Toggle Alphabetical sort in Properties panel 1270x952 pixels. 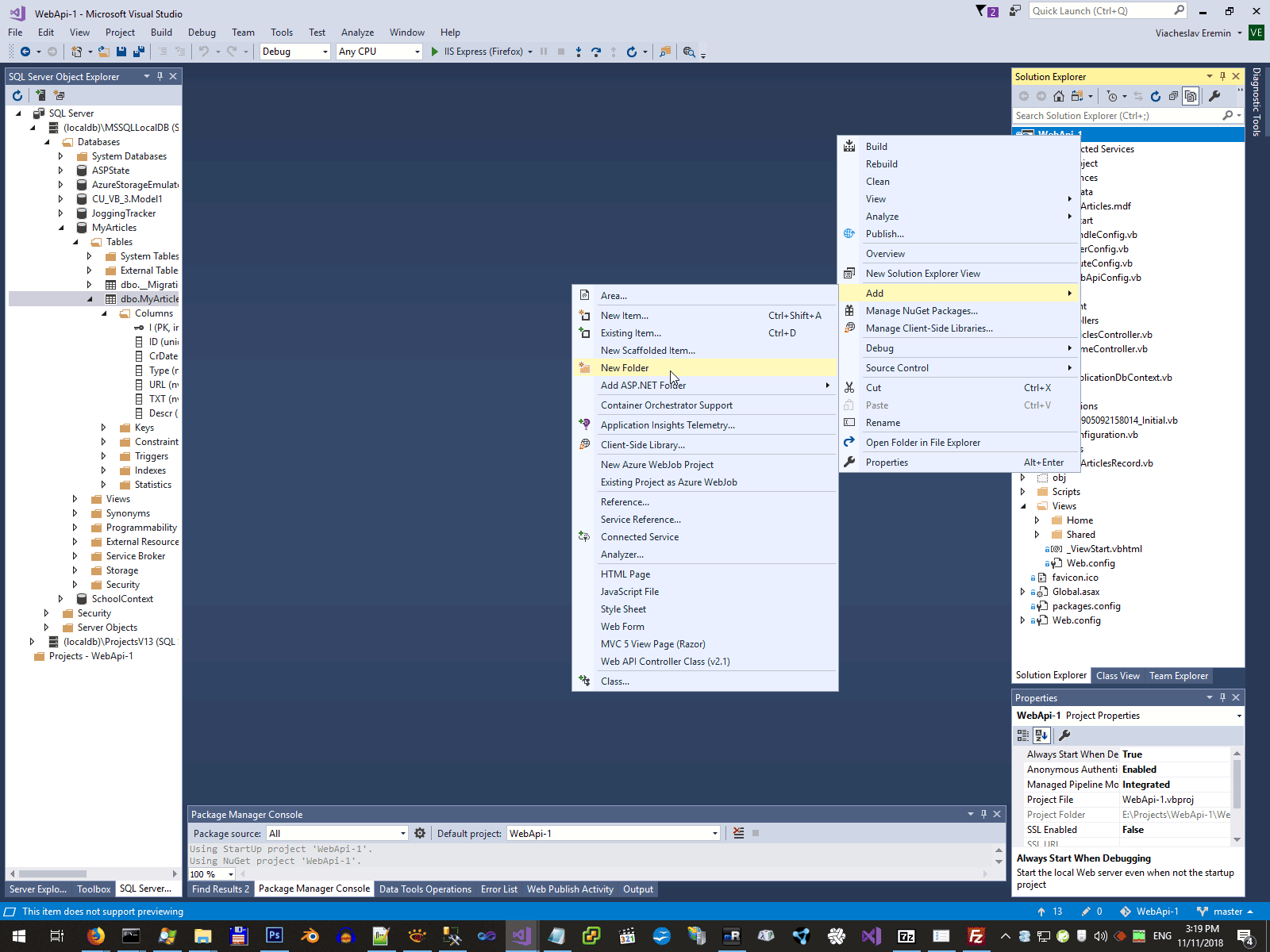pyautogui.click(x=1042, y=735)
